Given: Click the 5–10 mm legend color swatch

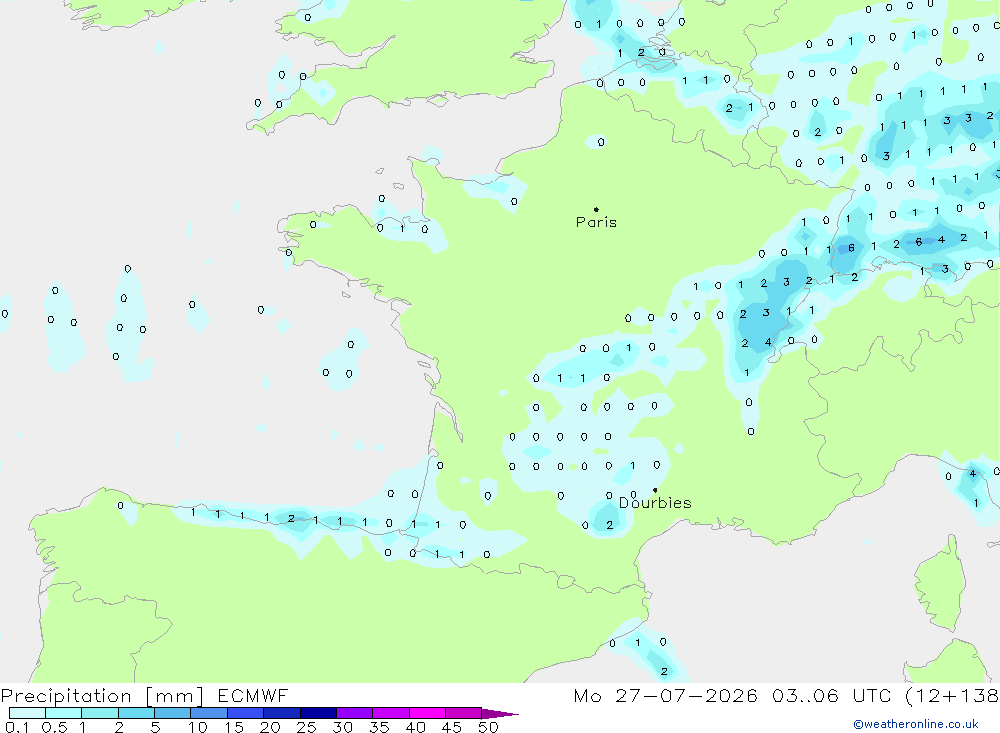Looking at the screenshot, I should coord(173,713).
